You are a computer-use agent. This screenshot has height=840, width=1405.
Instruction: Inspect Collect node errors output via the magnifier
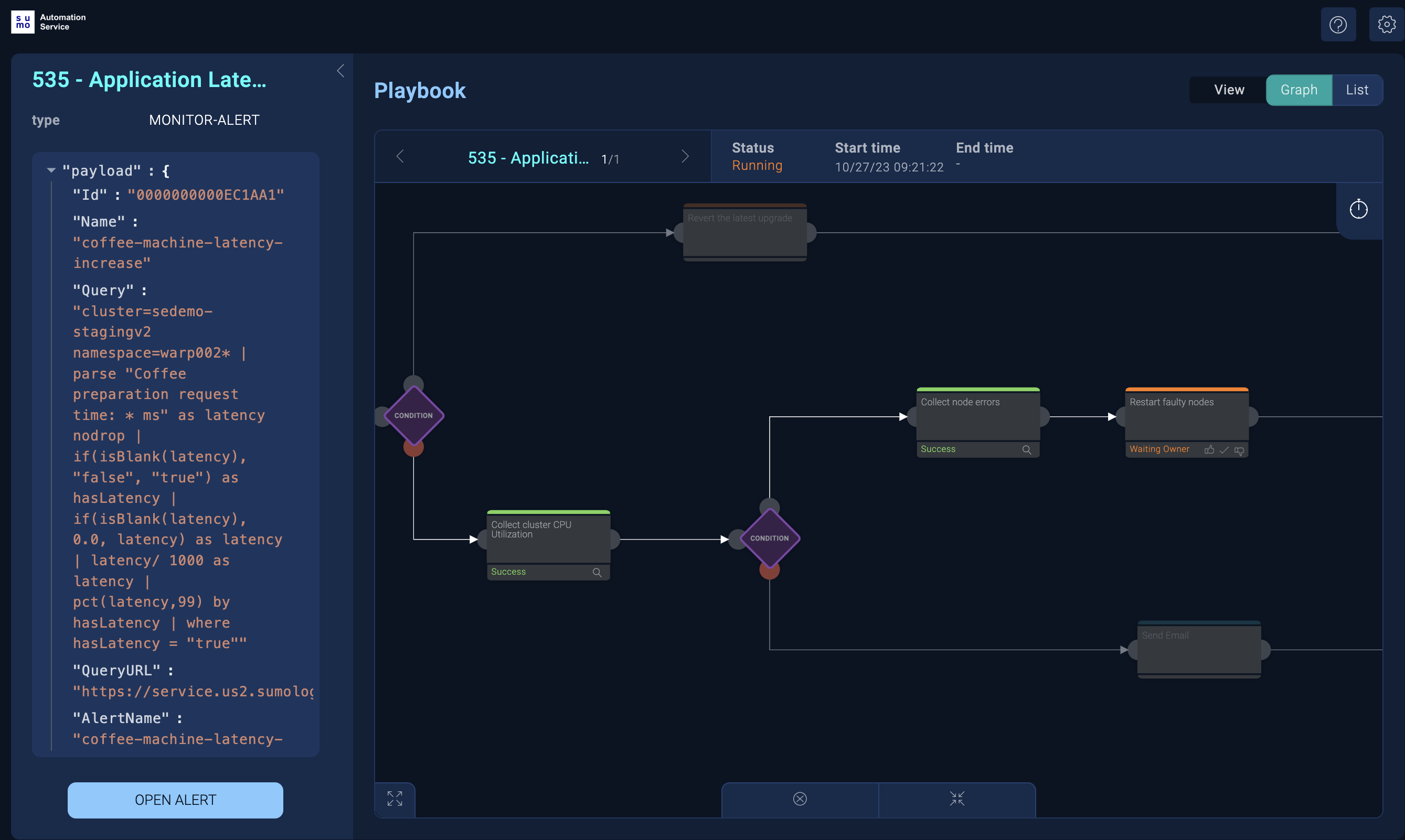pos(1027,449)
